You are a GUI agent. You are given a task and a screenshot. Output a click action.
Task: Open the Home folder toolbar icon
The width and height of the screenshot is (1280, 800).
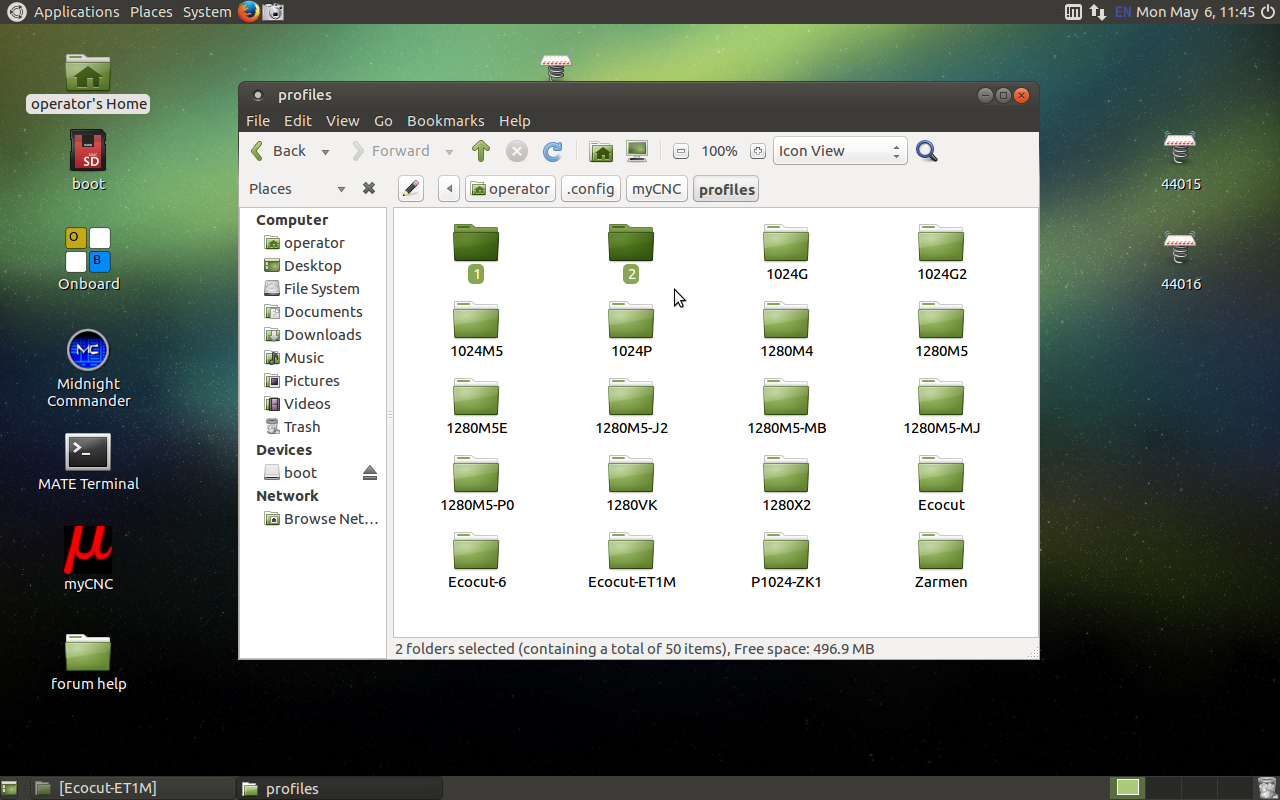pos(601,151)
